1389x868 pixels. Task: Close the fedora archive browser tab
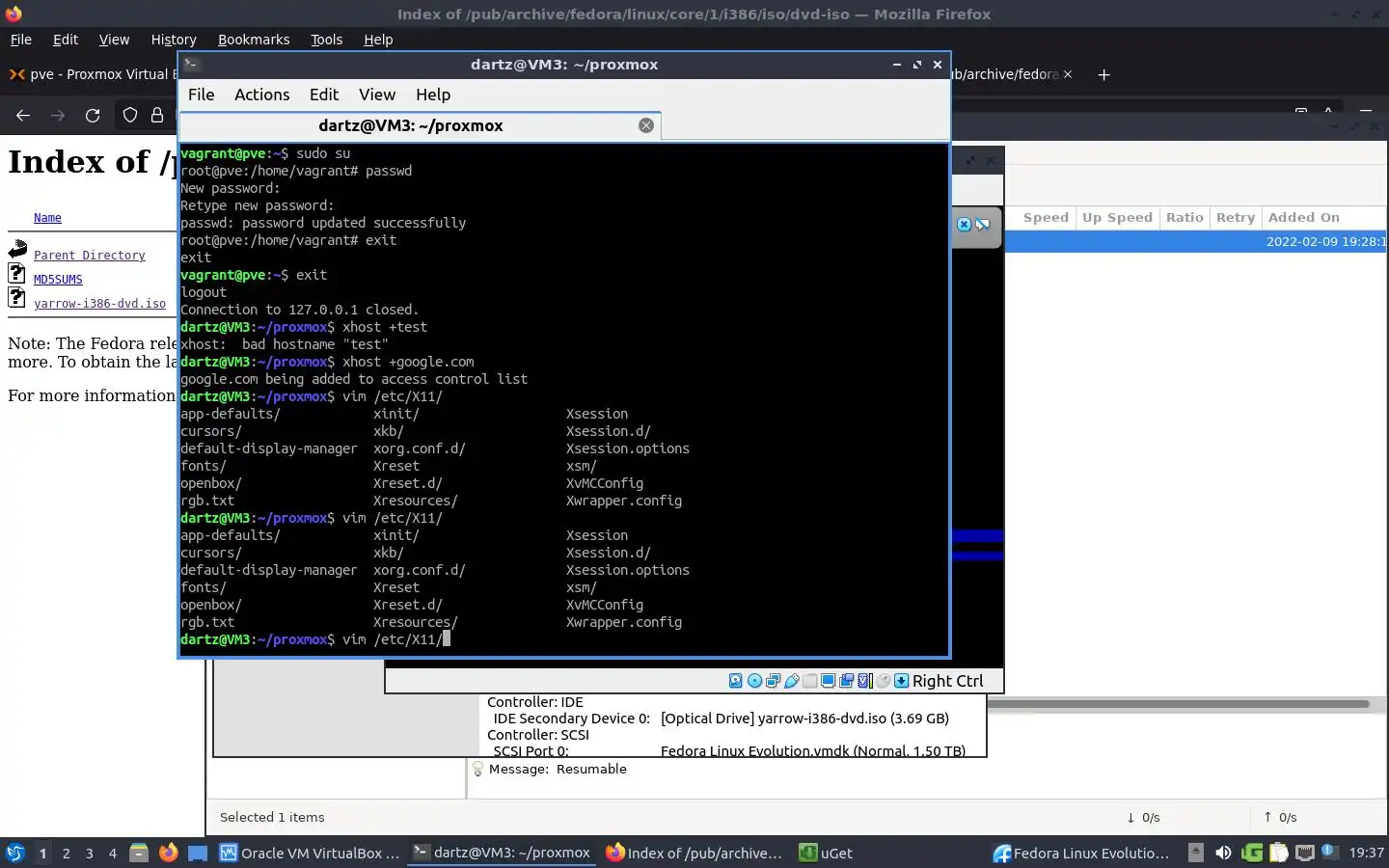(1067, 74)
